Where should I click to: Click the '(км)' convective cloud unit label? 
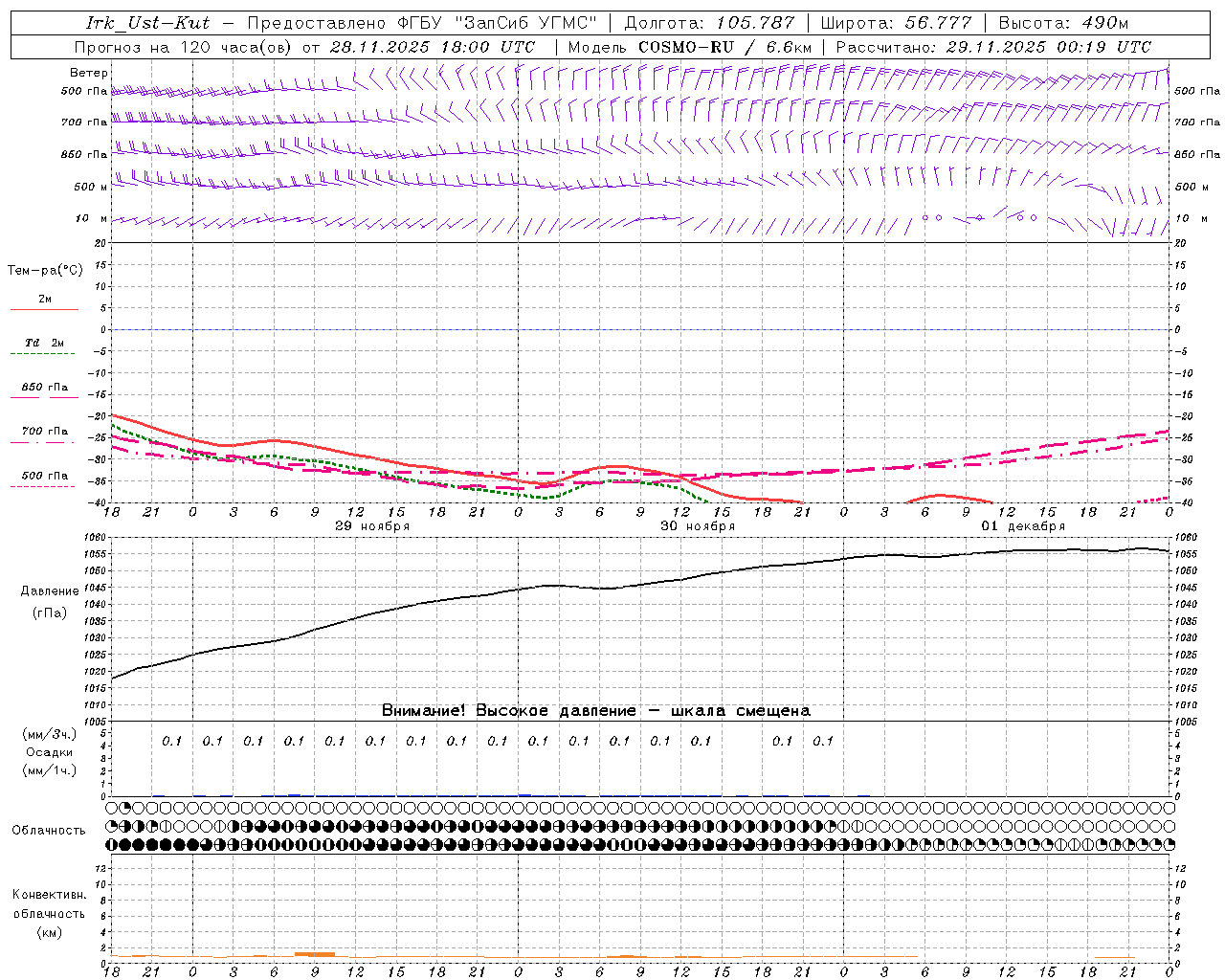point(49,932)
